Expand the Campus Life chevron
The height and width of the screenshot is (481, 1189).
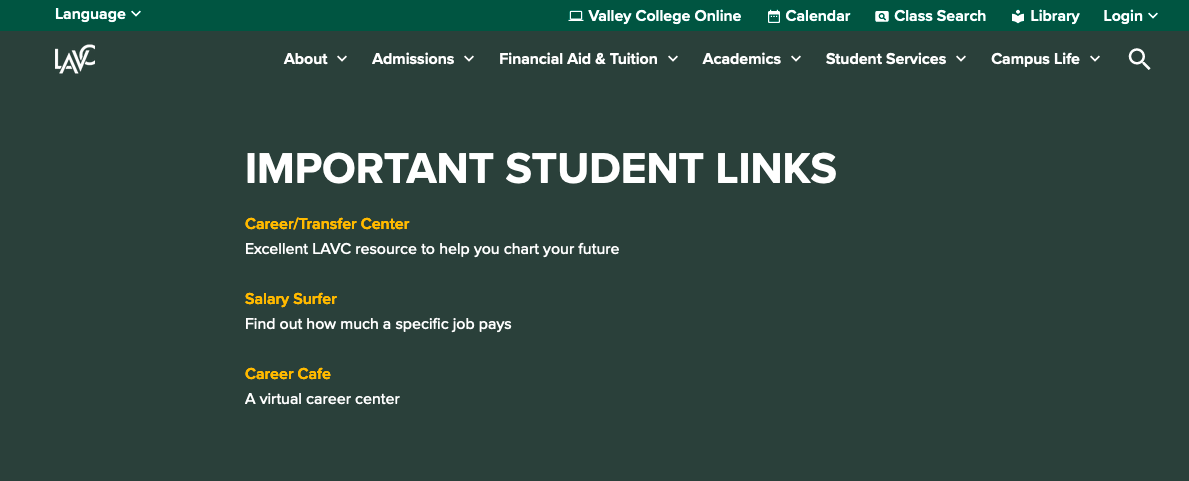(1095, 59)
